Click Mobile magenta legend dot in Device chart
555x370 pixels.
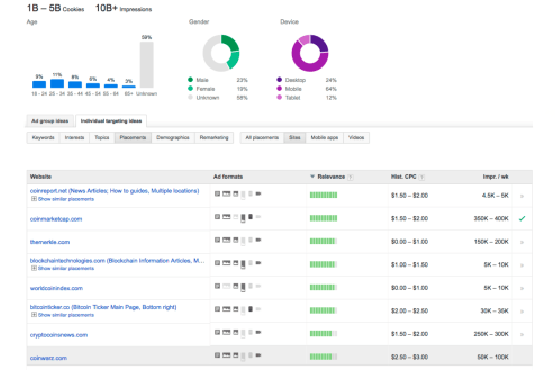(279, 89)
